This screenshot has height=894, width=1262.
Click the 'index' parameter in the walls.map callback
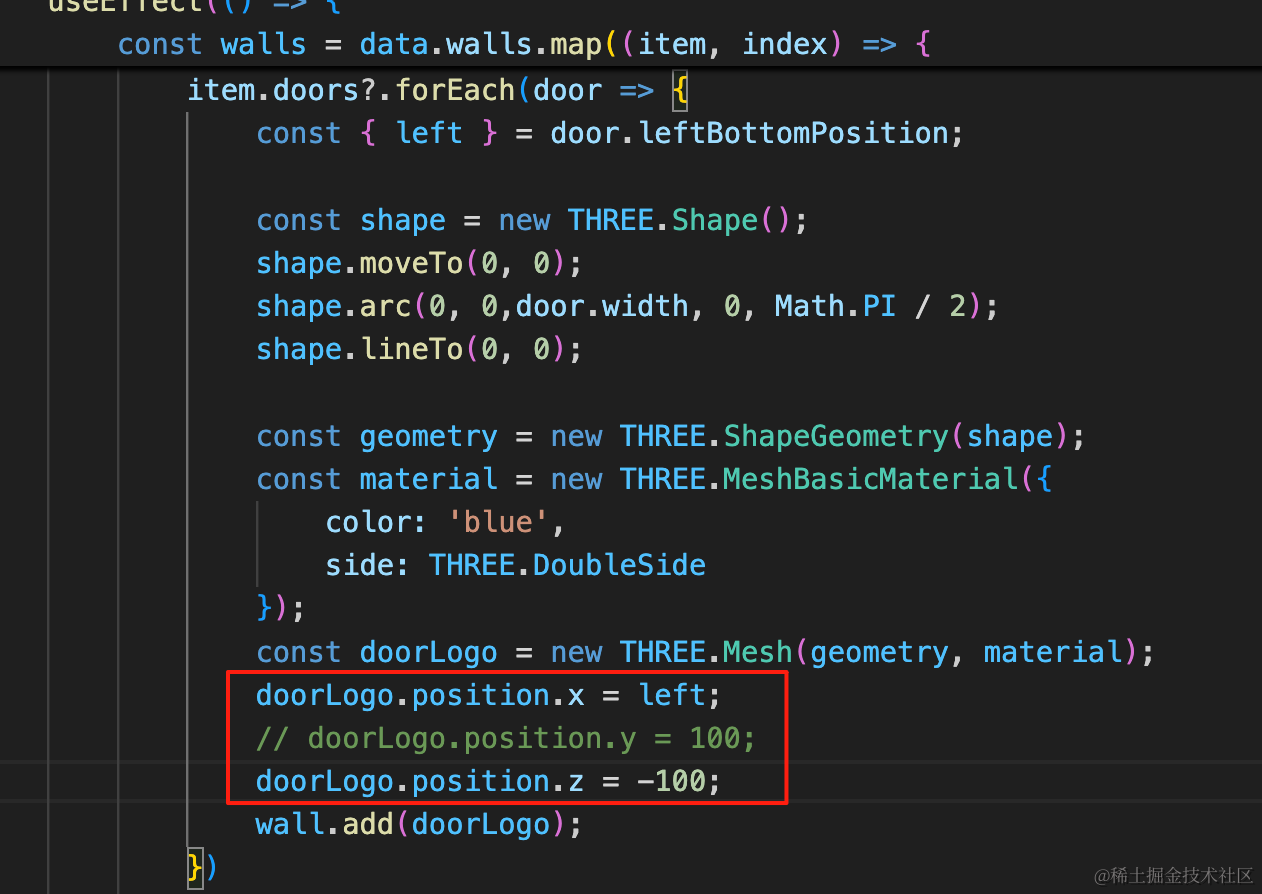[x=785, y=44]
